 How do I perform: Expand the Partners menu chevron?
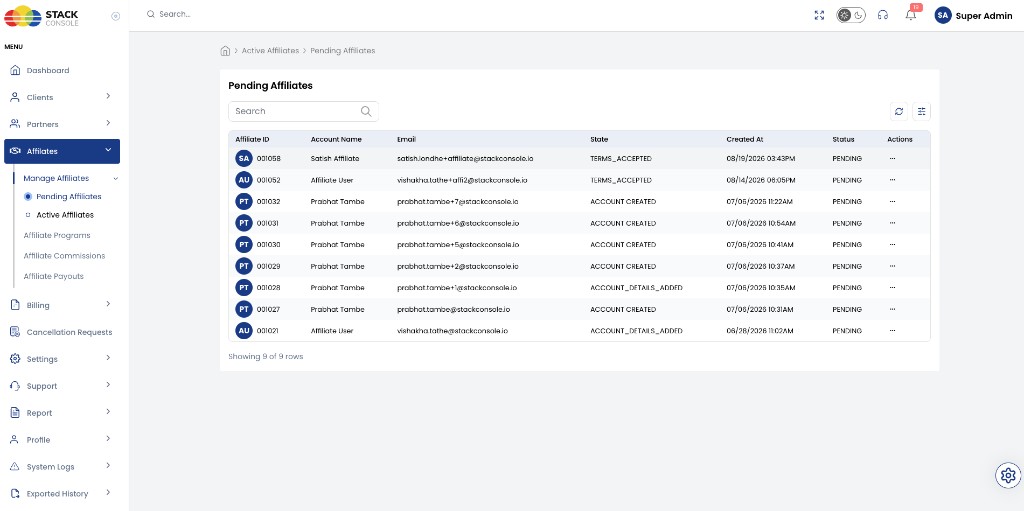tap(108, 123)
